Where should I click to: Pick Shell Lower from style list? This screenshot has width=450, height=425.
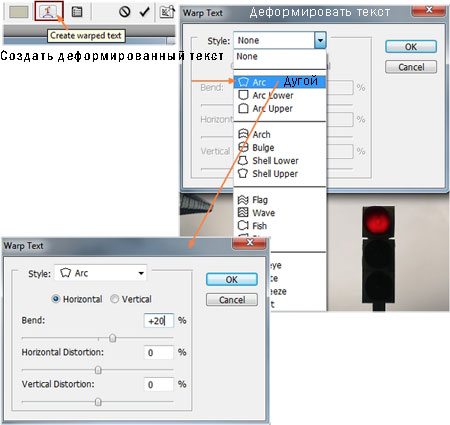(280, 160)
